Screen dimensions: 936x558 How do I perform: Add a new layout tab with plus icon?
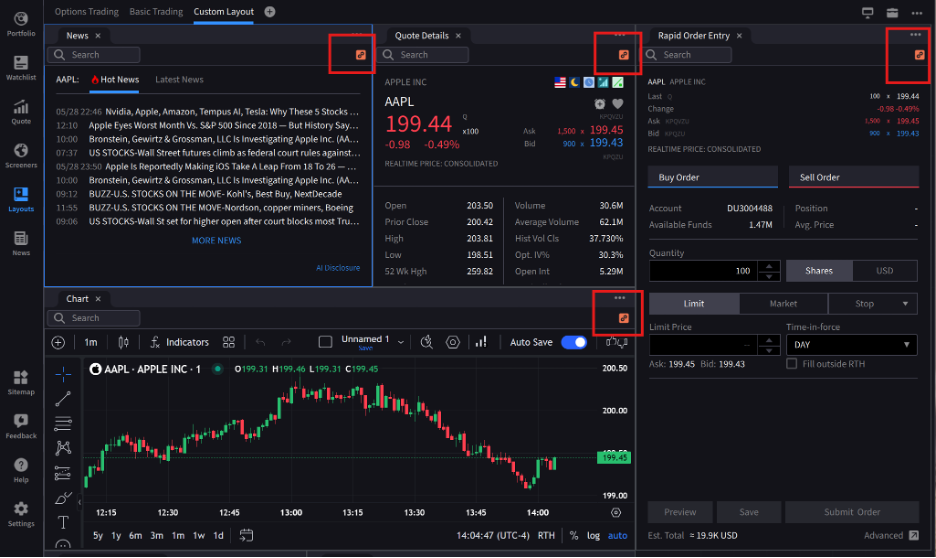pos(270,11)
